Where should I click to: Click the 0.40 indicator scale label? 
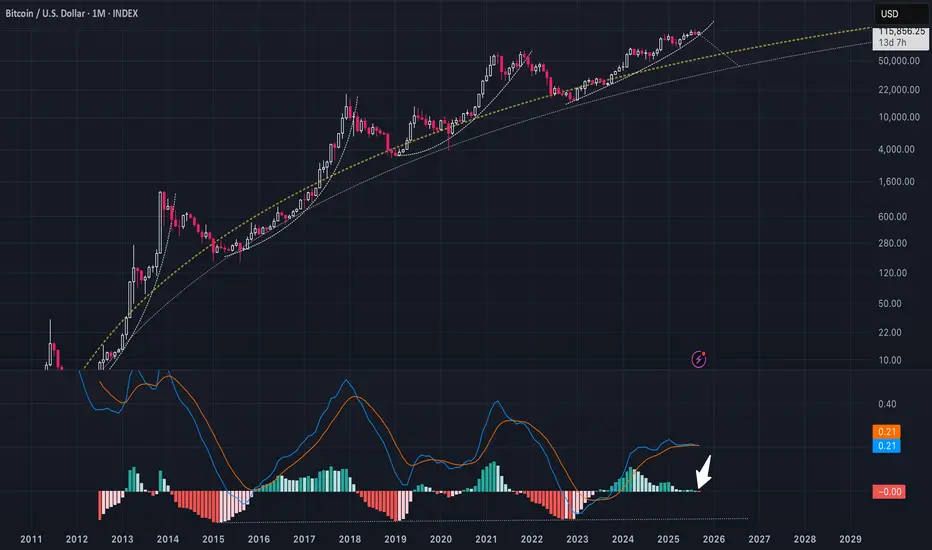point(887,404)
